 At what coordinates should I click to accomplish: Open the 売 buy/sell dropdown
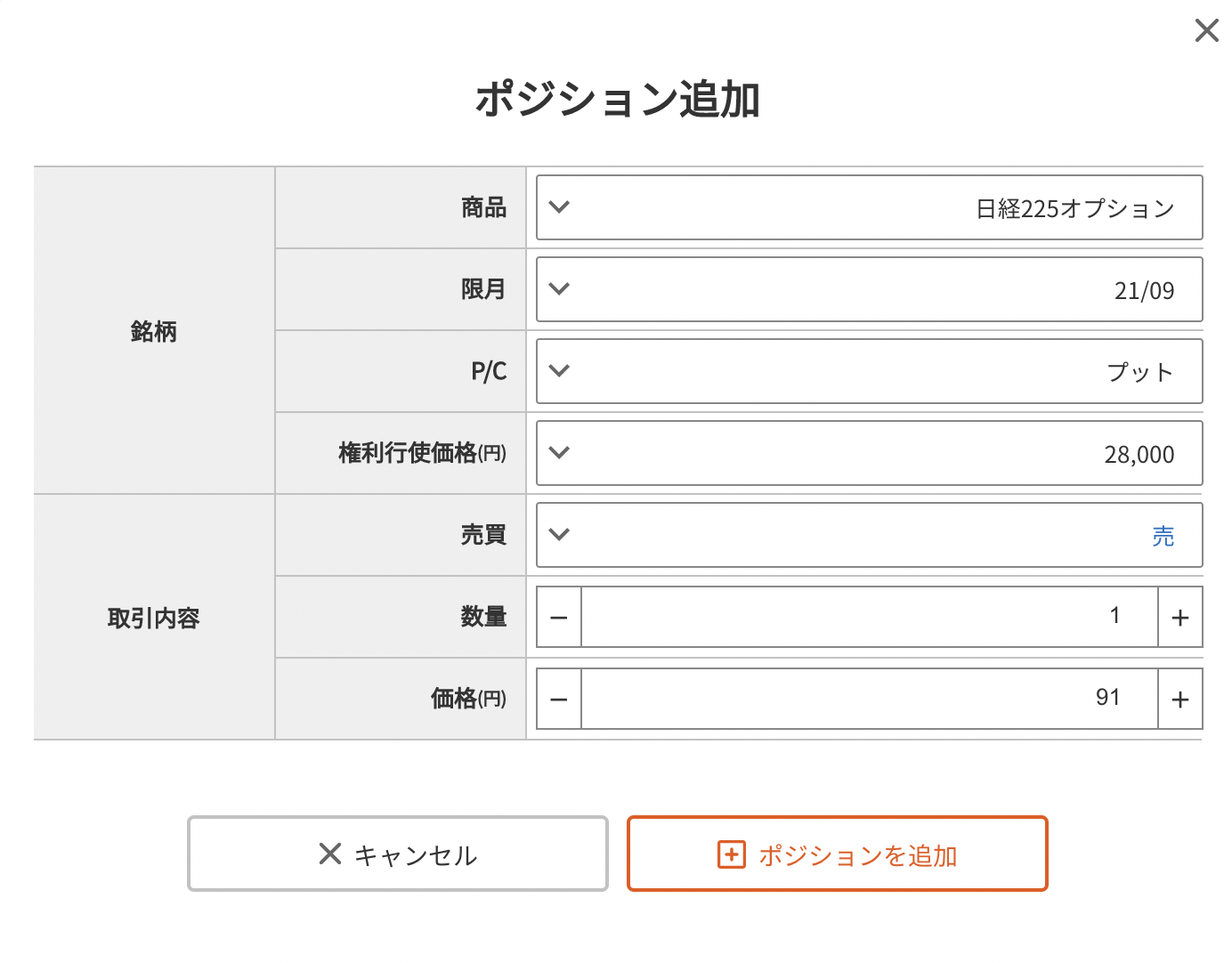pos(870,535)
